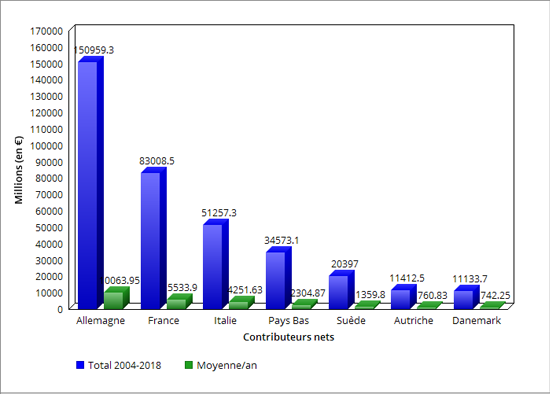
Task: Click the 83008.5 value label
Action: (x=157, y=161)
